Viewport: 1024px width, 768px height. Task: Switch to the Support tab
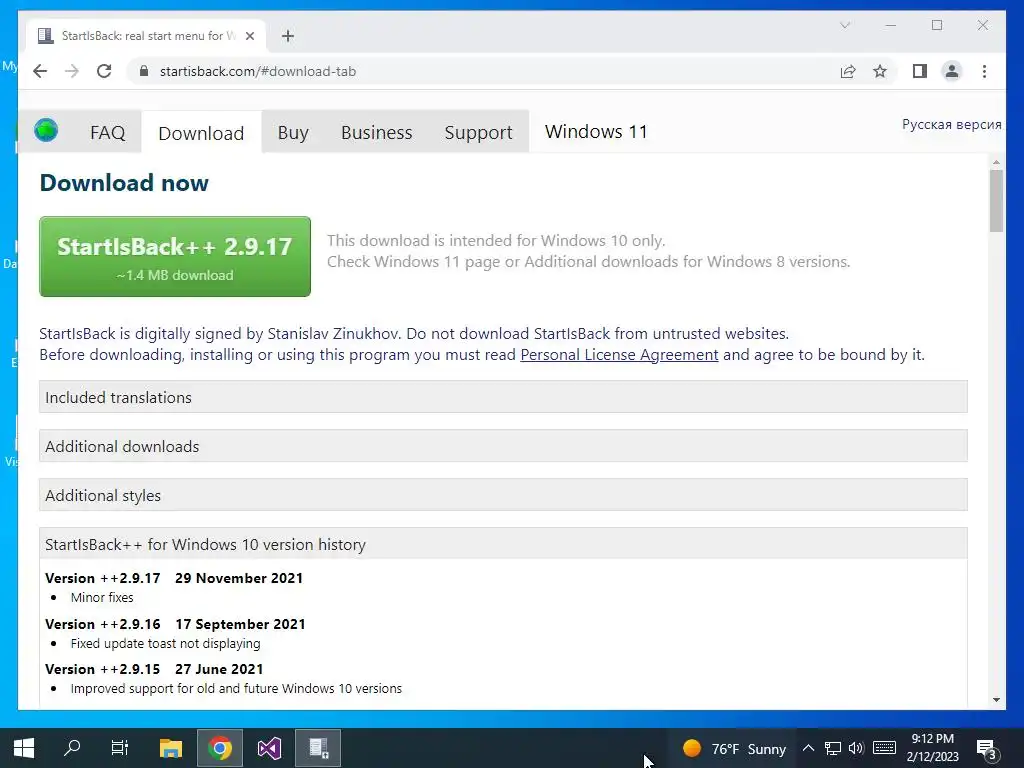(478, 133)
